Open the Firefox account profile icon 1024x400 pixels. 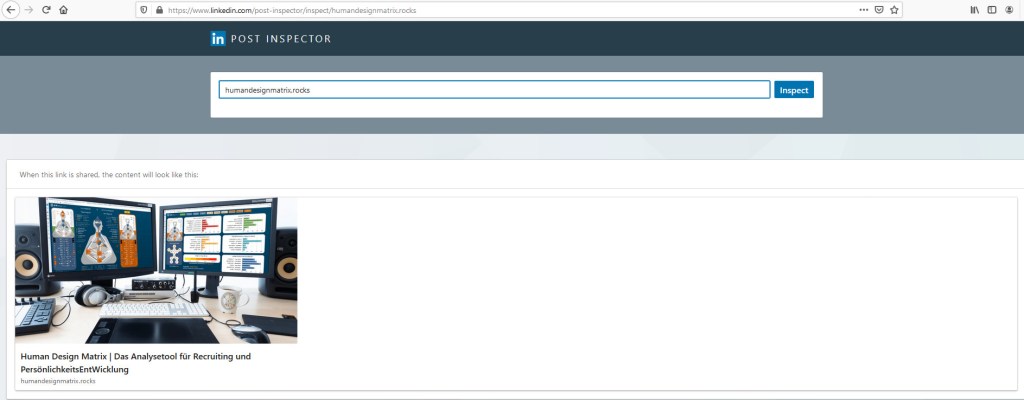(x=1010, y=10)
